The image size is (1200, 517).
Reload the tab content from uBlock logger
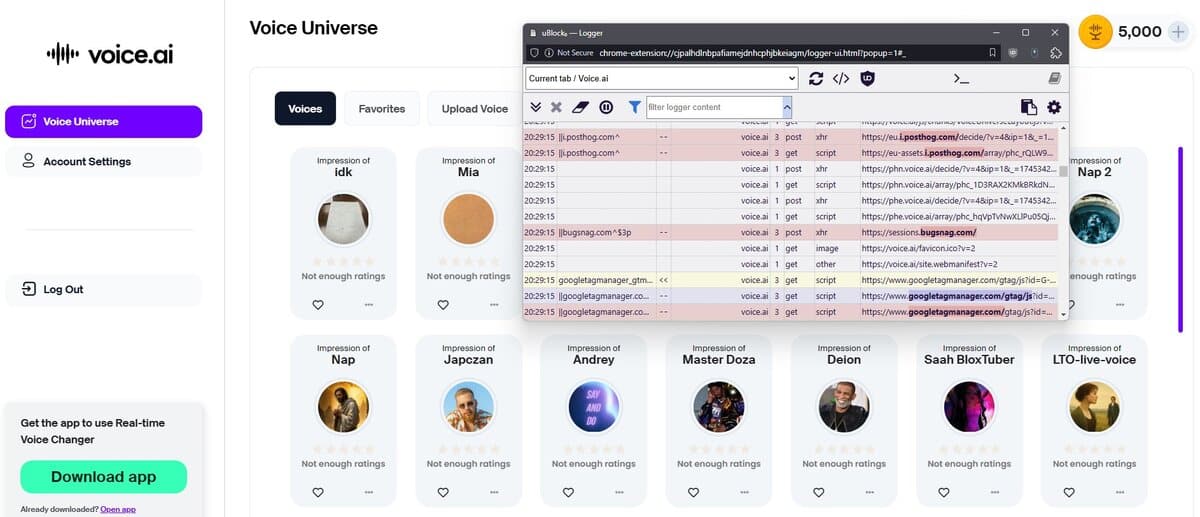pos(816,78)
